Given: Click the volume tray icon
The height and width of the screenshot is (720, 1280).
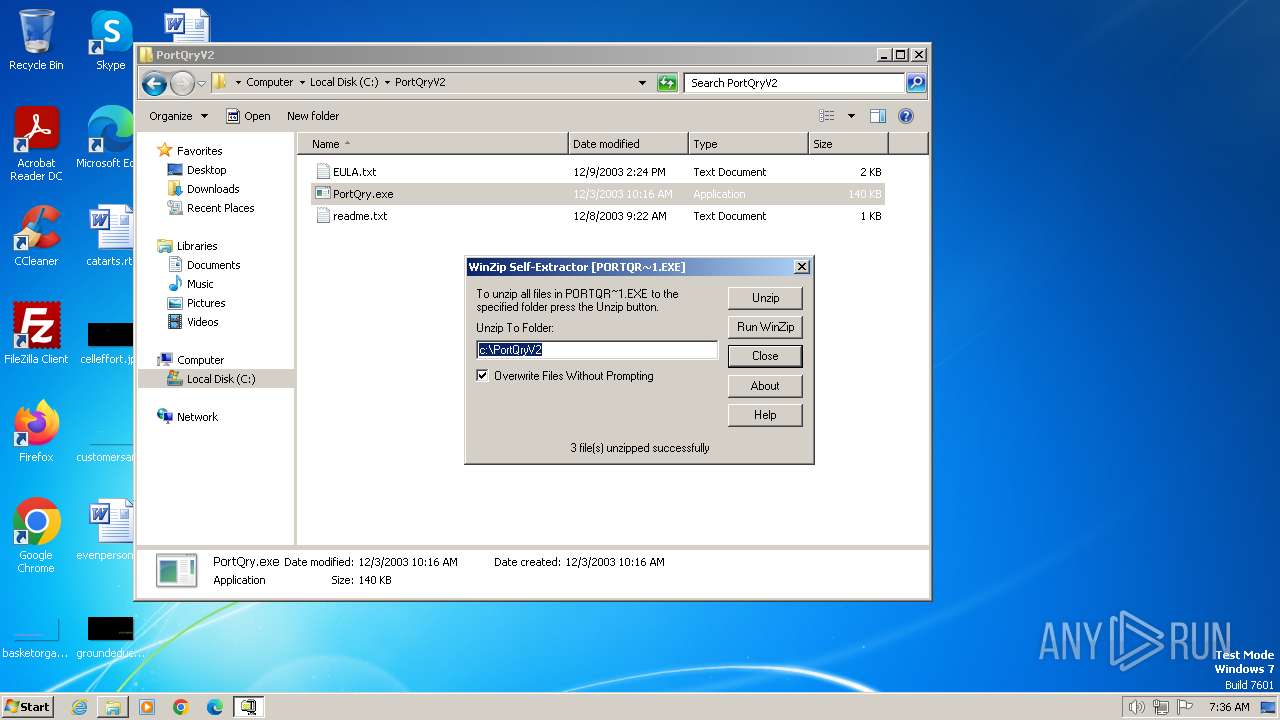Looking at the screenshot, I should [1136, 707].
